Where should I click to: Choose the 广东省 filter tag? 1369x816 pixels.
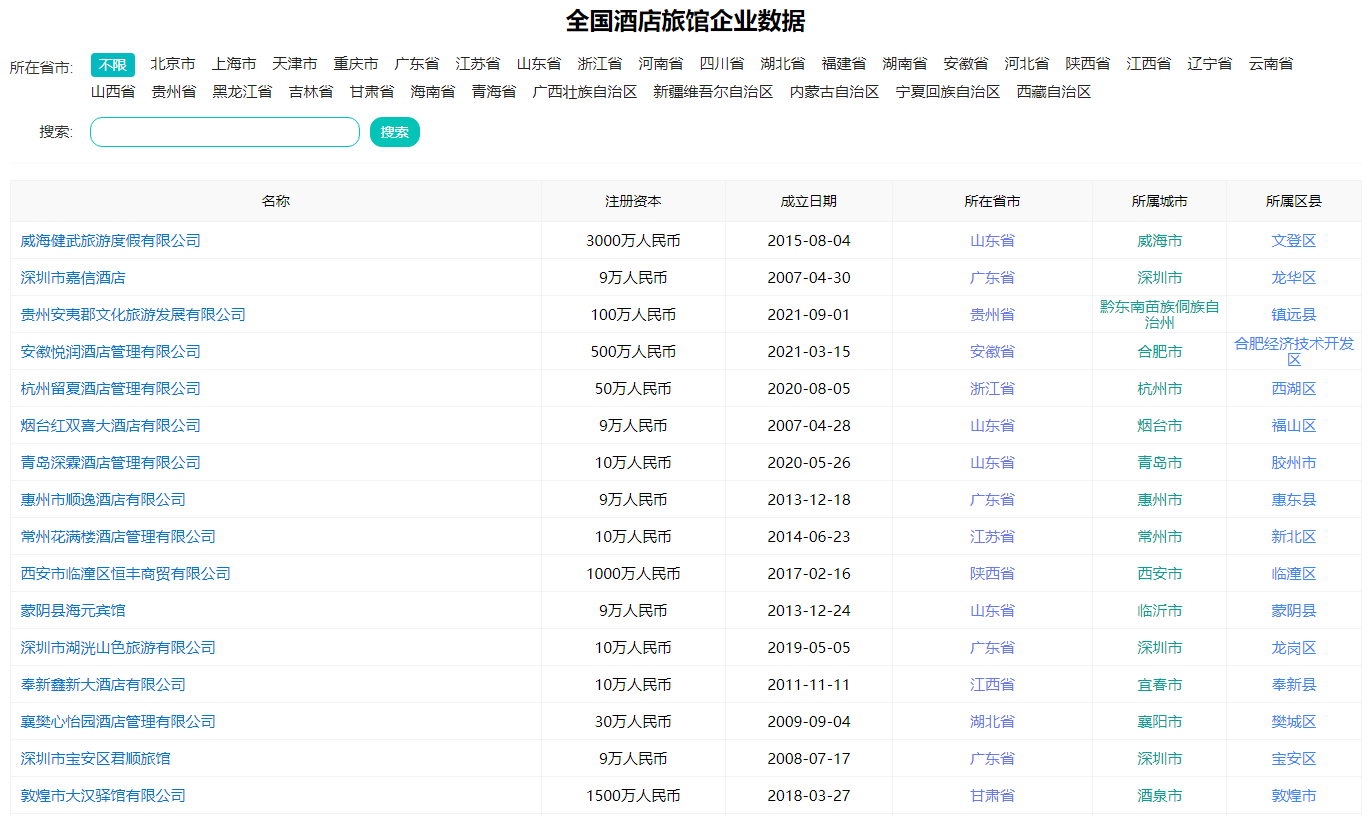coord(417,64)
